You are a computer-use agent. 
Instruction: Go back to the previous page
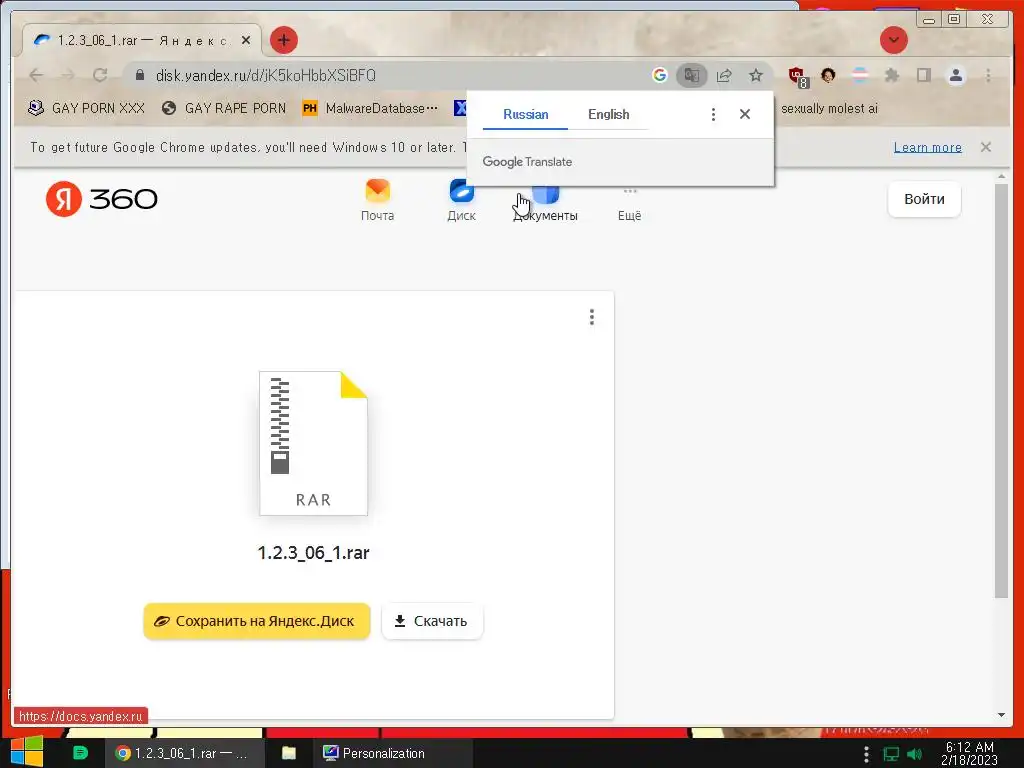(x=36, y=76)
